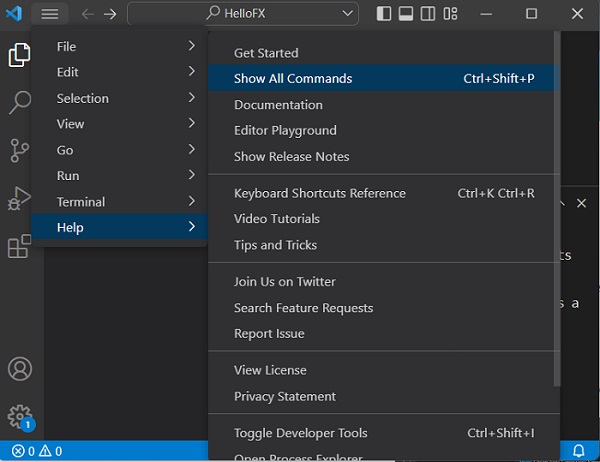
Task: Click the Go Forward arrow
Action: [x=110, y=14]
